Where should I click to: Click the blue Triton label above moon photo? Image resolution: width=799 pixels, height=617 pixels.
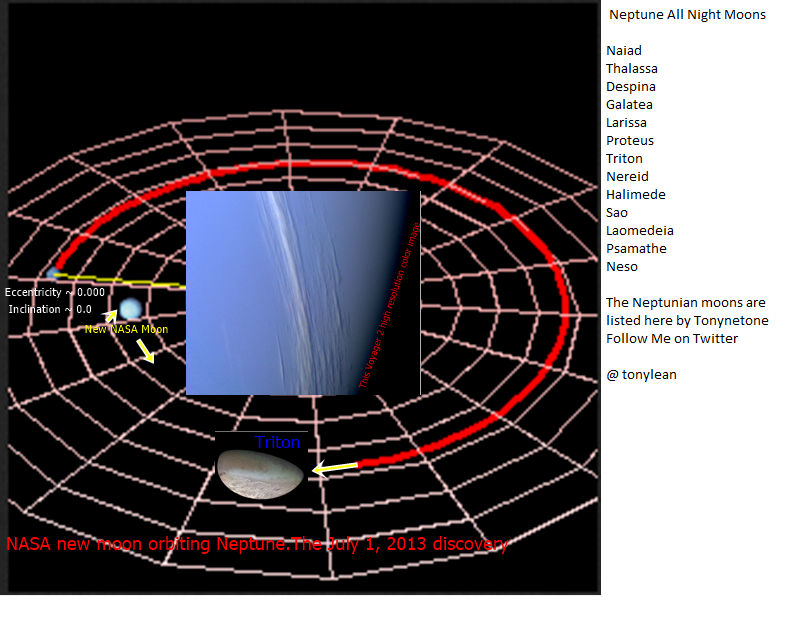[x=277, y=442]
